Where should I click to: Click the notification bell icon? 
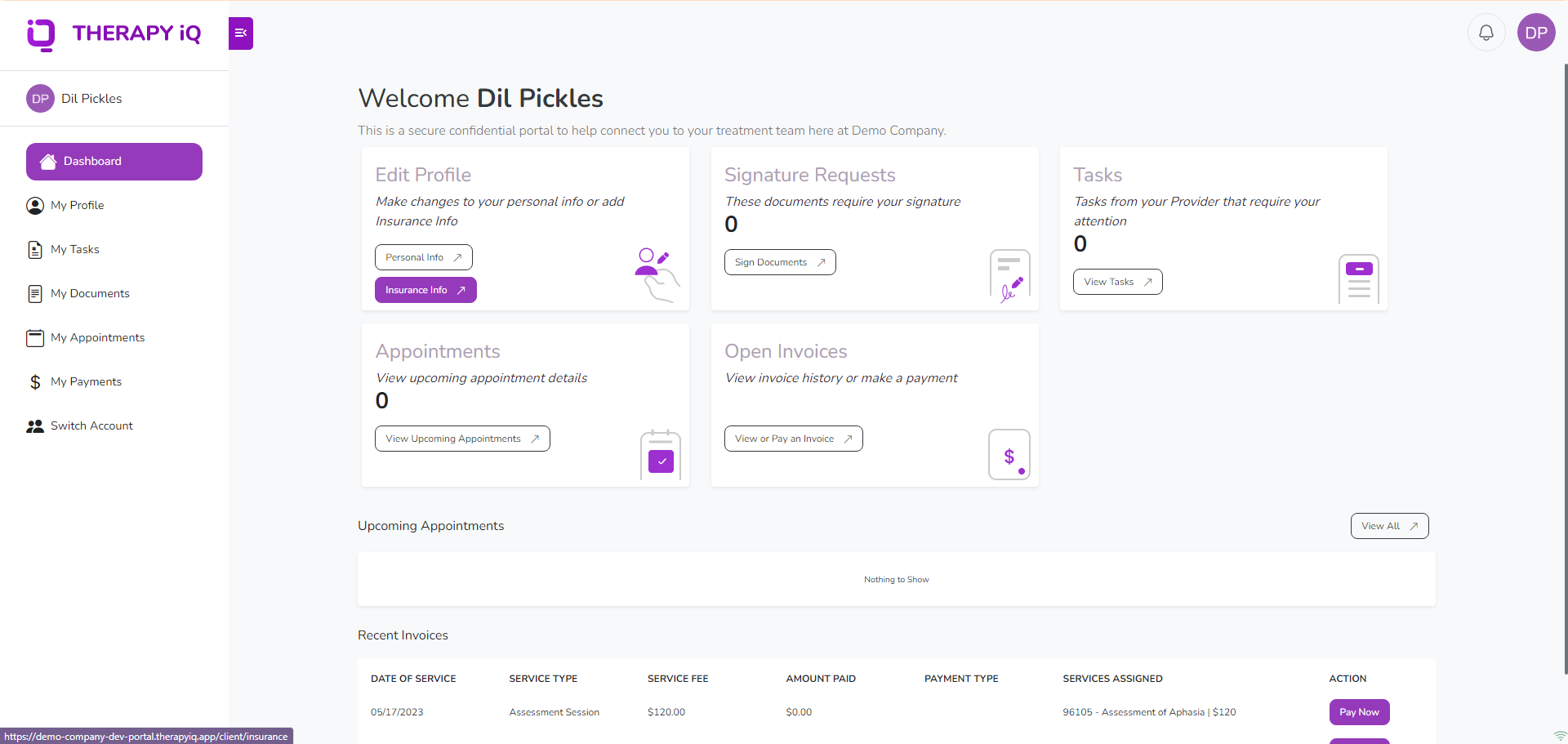click(1486, 33)
